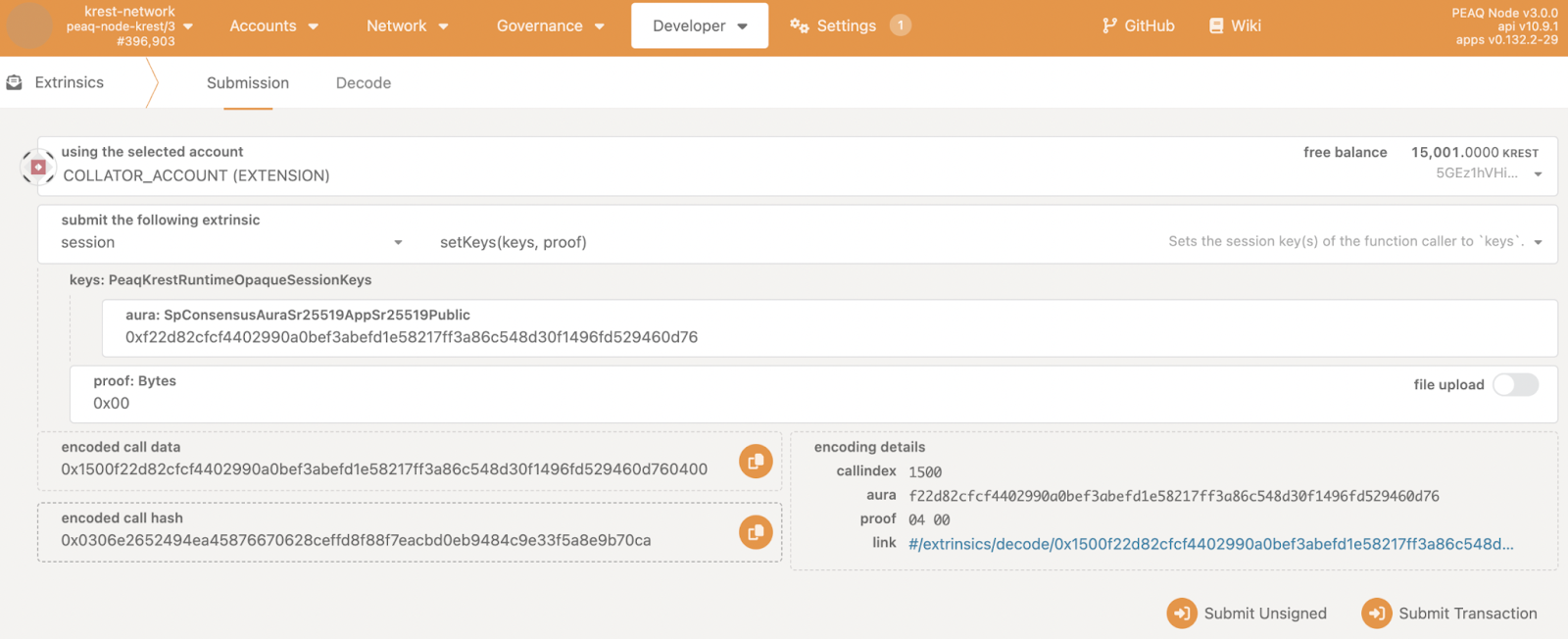Image resolution: width=1568 pixels, height=639 pixels.
Task: Click the proof Bytes input field
Action: [686, 404]
